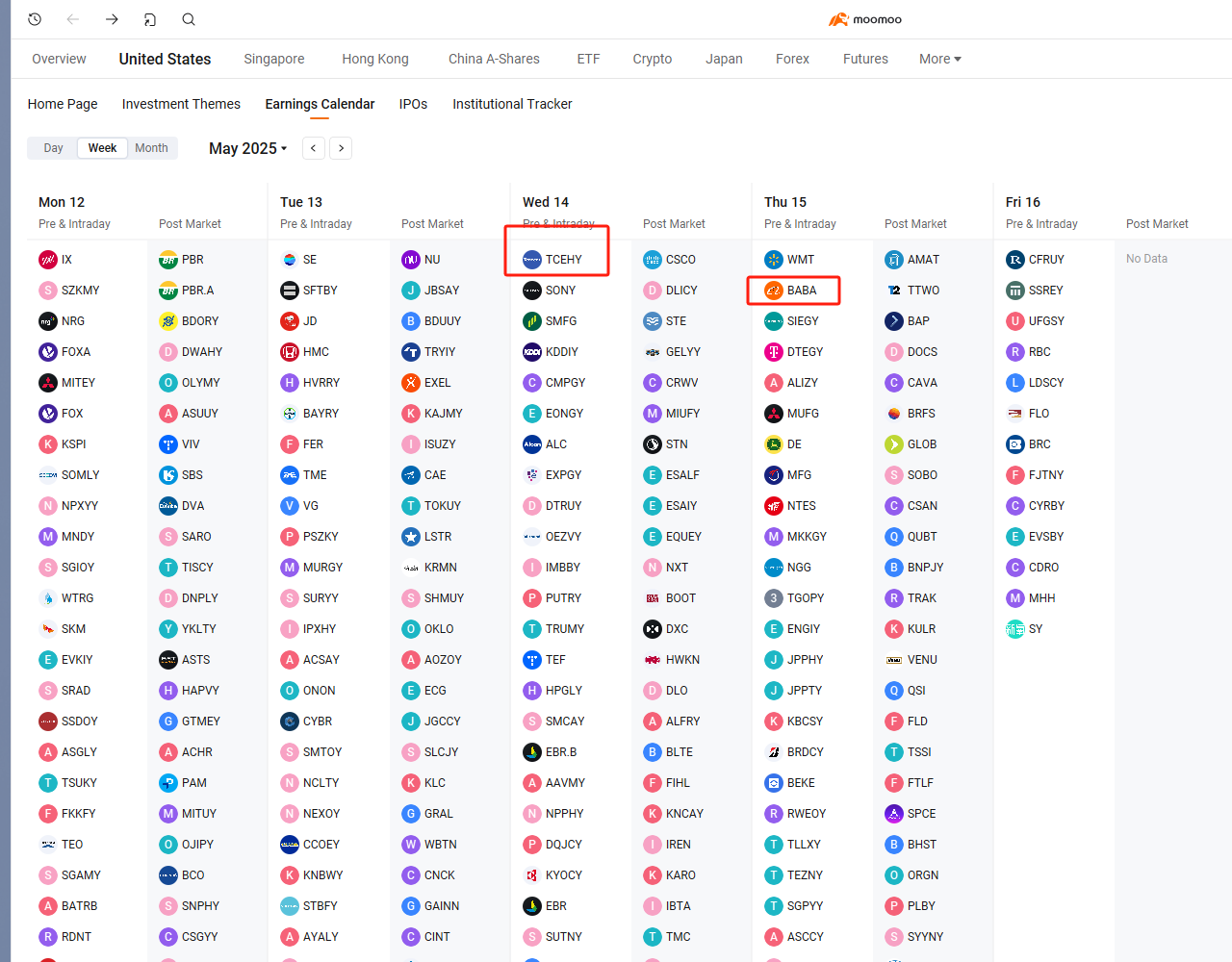1232x962 pixels.
Task: Open Institutional Tracker sub-tab
Action: 512,104
